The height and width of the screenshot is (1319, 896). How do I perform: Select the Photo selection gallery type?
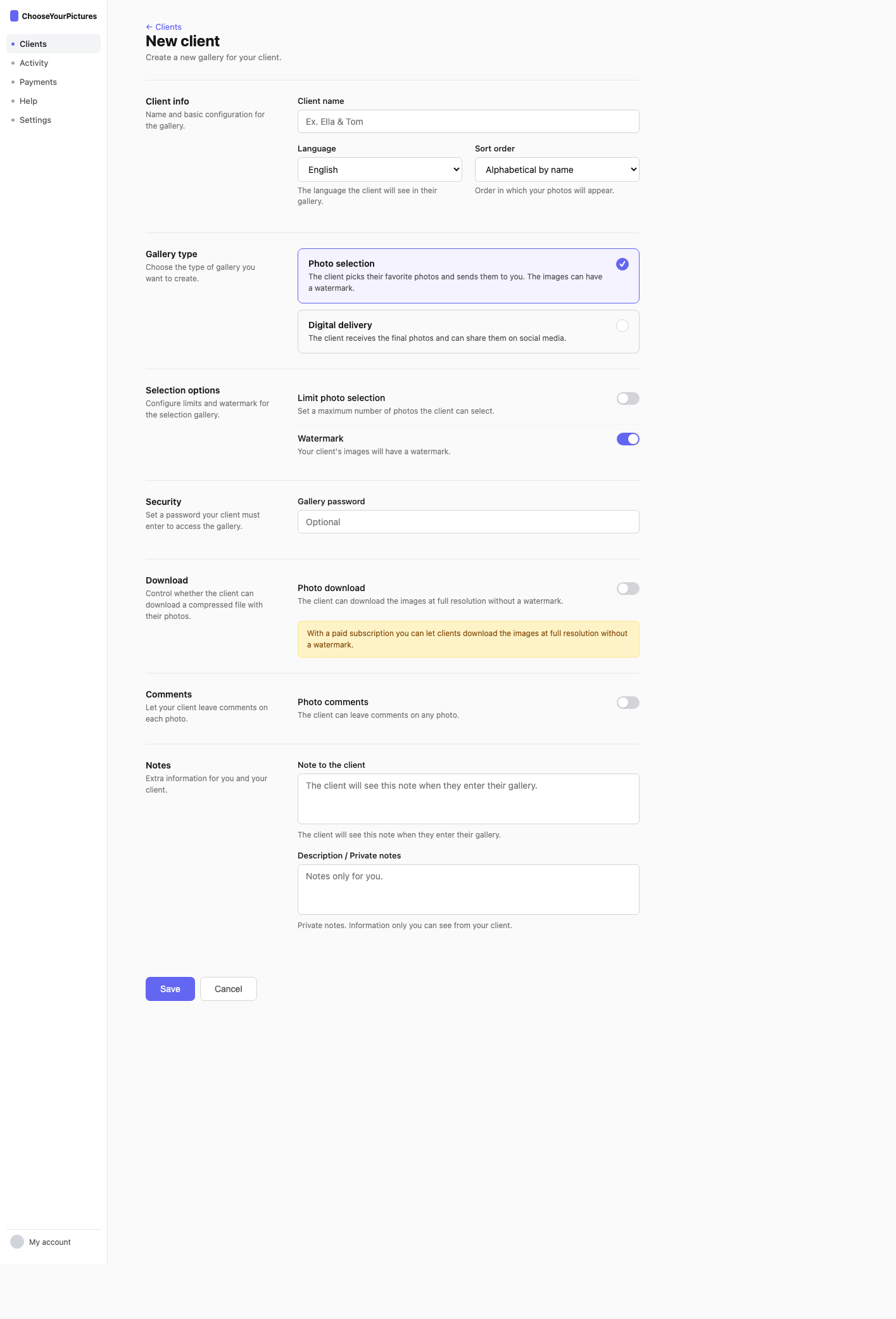tap(468, 276)
